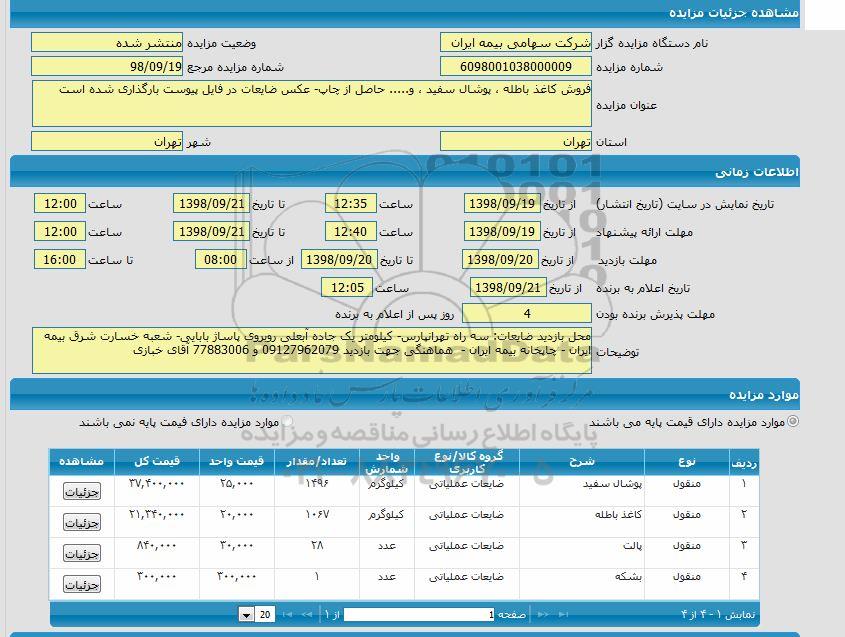The image size is (845, 637).
Task: Click the استان field showing تهران
Action: coord(516,142)
